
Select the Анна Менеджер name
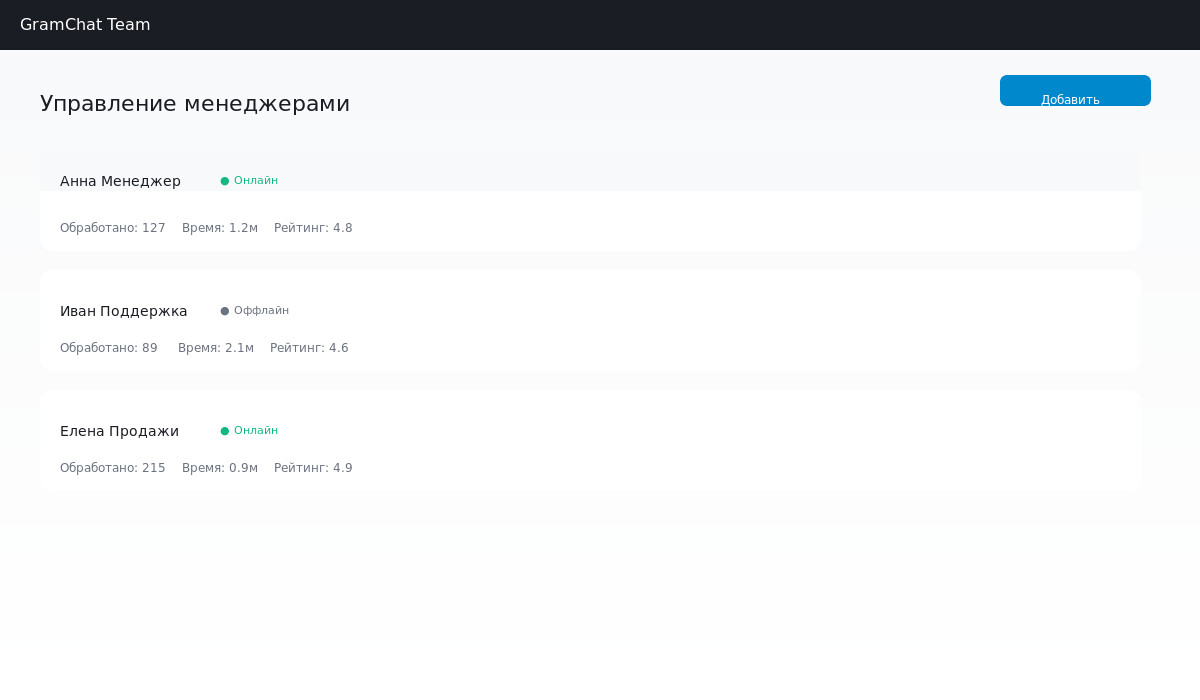coord(120,181)
